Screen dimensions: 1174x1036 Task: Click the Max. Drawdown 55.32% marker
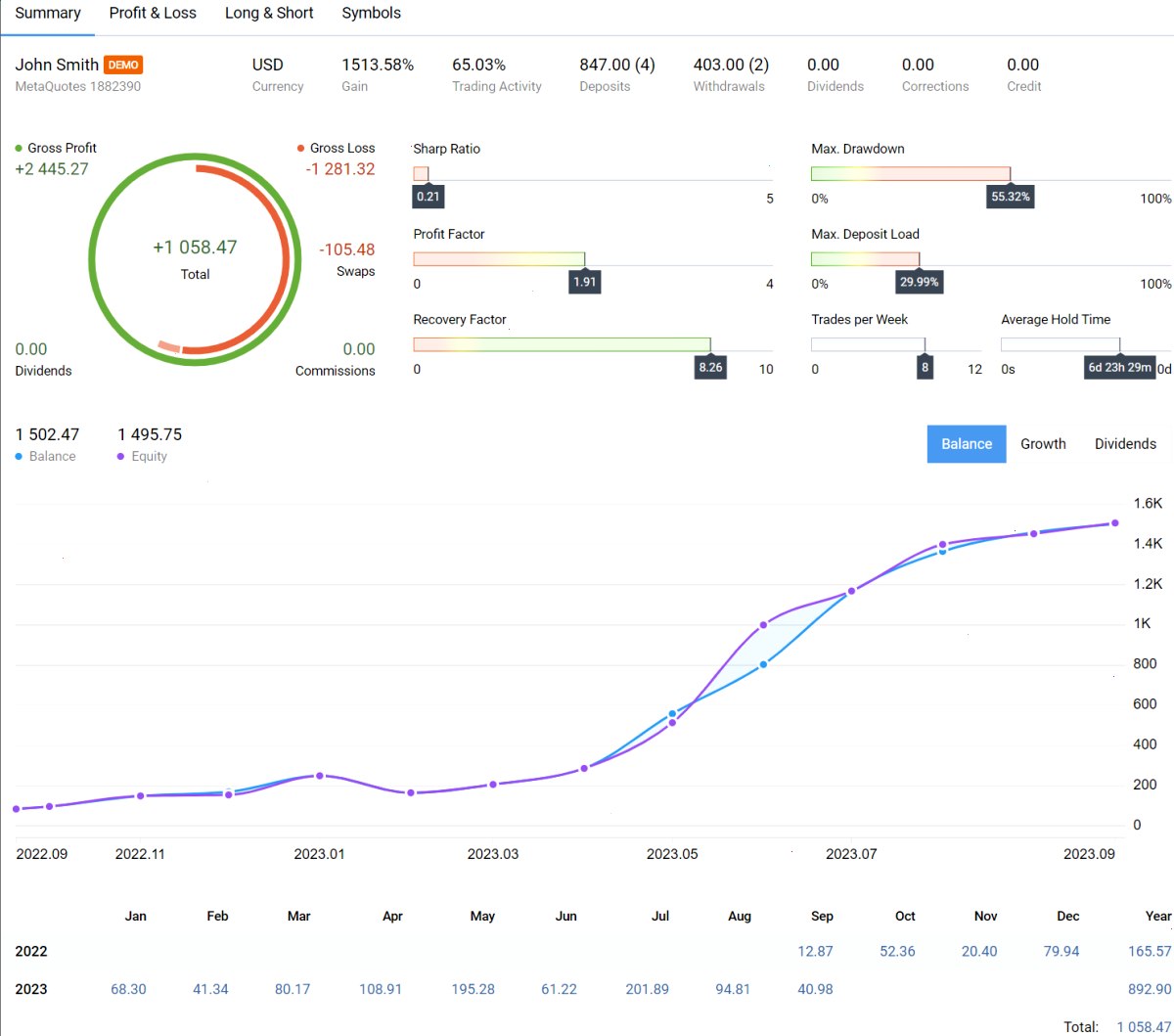[1011, 197]
